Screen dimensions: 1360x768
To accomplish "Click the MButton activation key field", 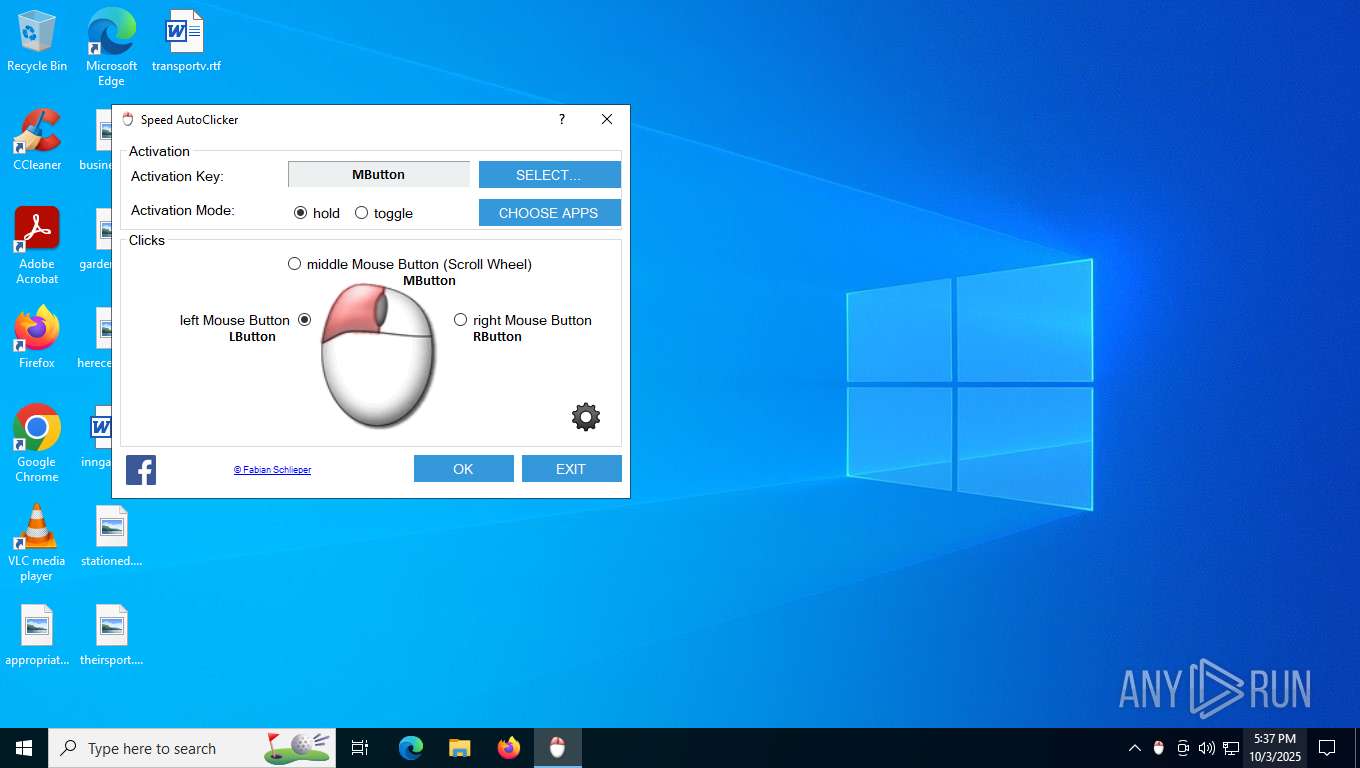I will tap(379, 175).
